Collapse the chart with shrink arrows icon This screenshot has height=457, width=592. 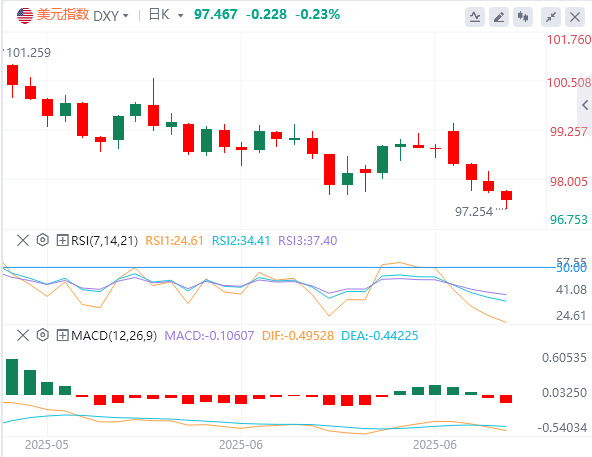click(x=551, y=17)
